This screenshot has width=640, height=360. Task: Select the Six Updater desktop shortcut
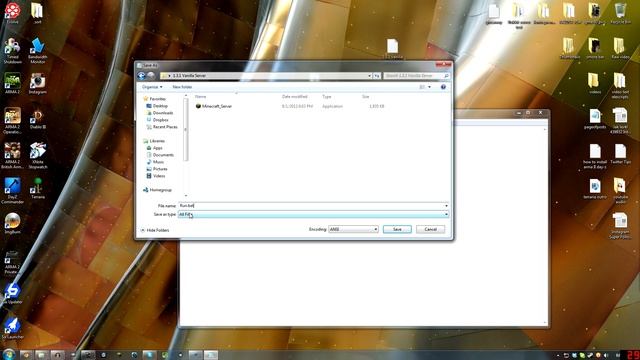13,294
